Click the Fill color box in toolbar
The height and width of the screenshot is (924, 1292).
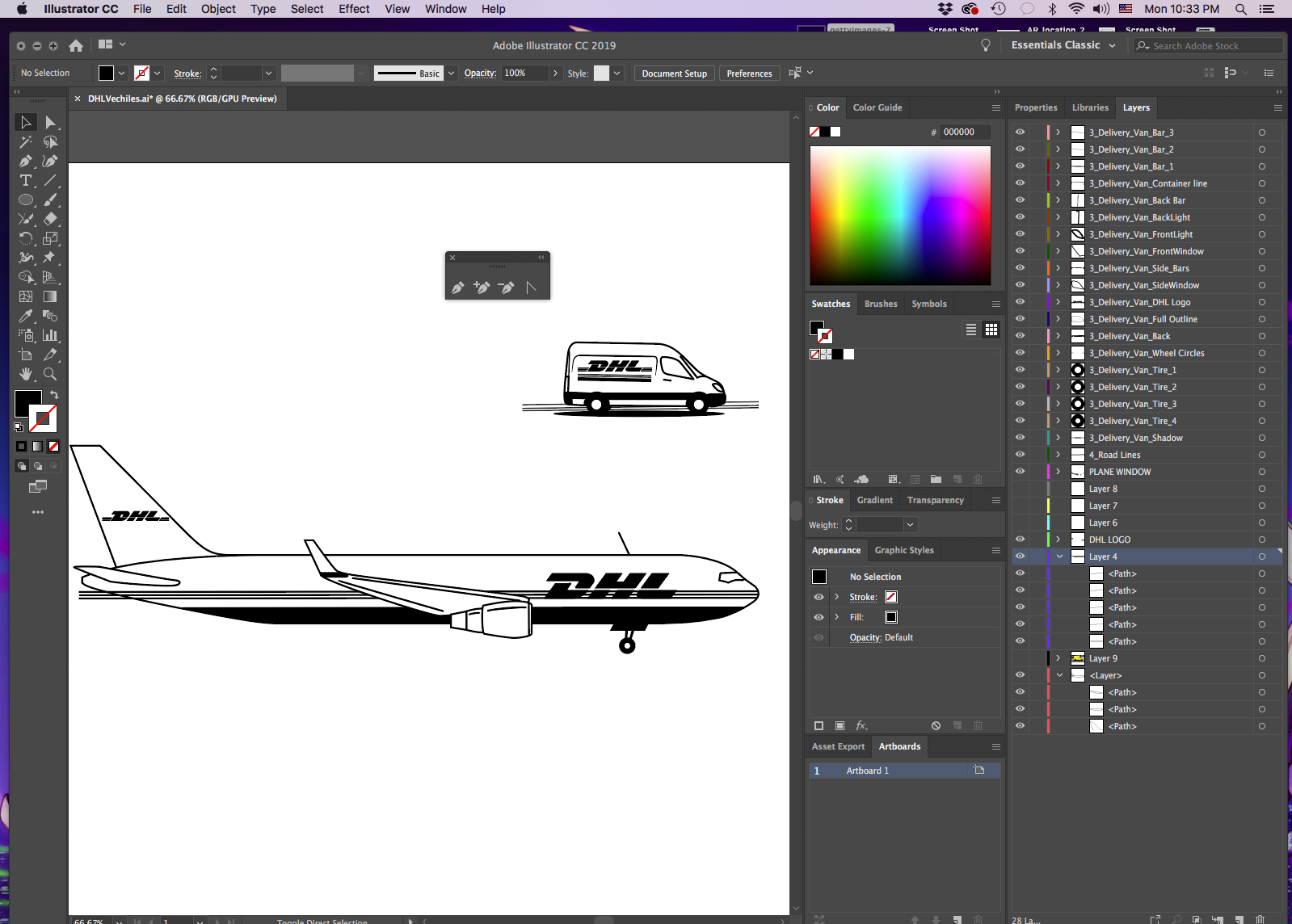pyautogui.click(x=27, y=402)
